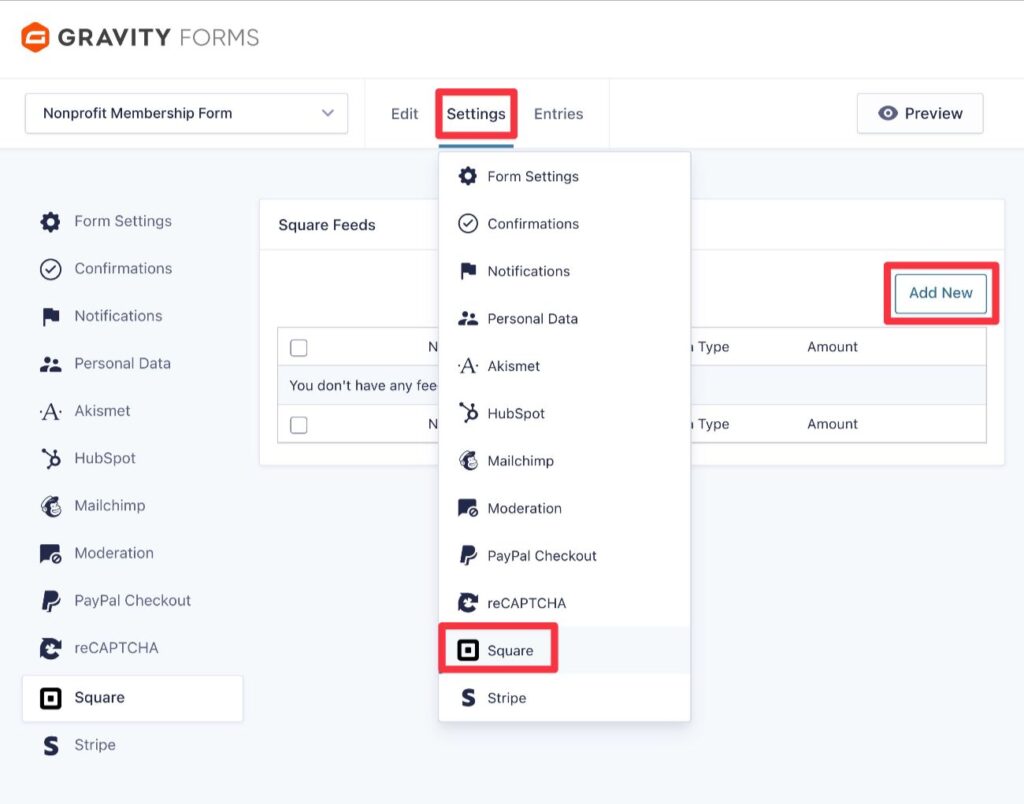The width and height of the screenshot is (1024, 804).
Task: Click the Stripe icon in the dropdown menu
Action: pyautogui.click(x=468, y=698)
